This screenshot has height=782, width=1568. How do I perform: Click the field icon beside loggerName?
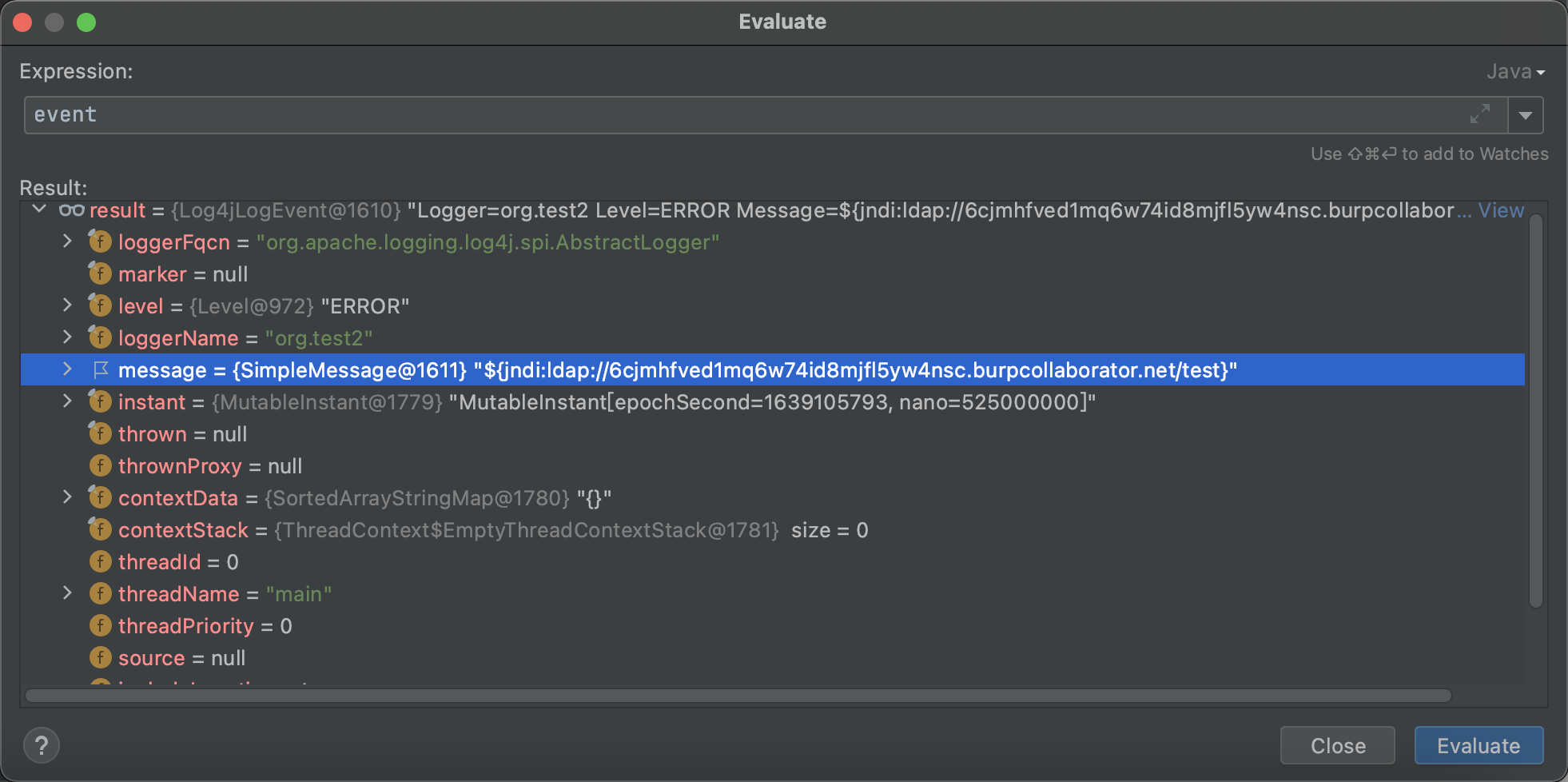[100, 337]
